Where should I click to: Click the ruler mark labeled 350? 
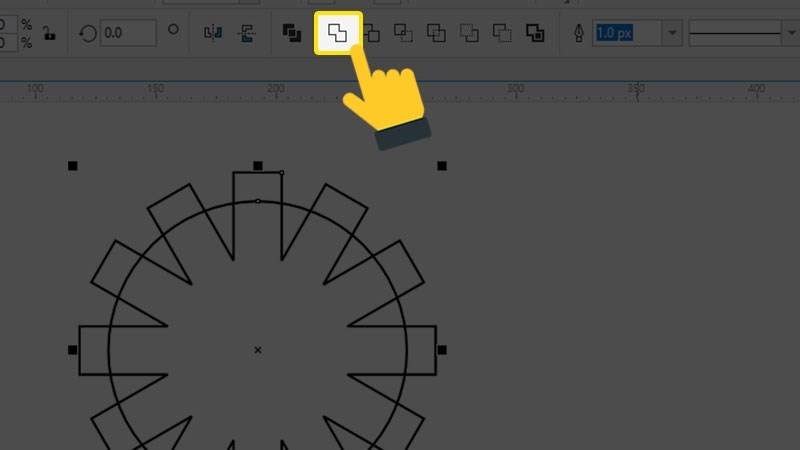(x=636, y=88)
